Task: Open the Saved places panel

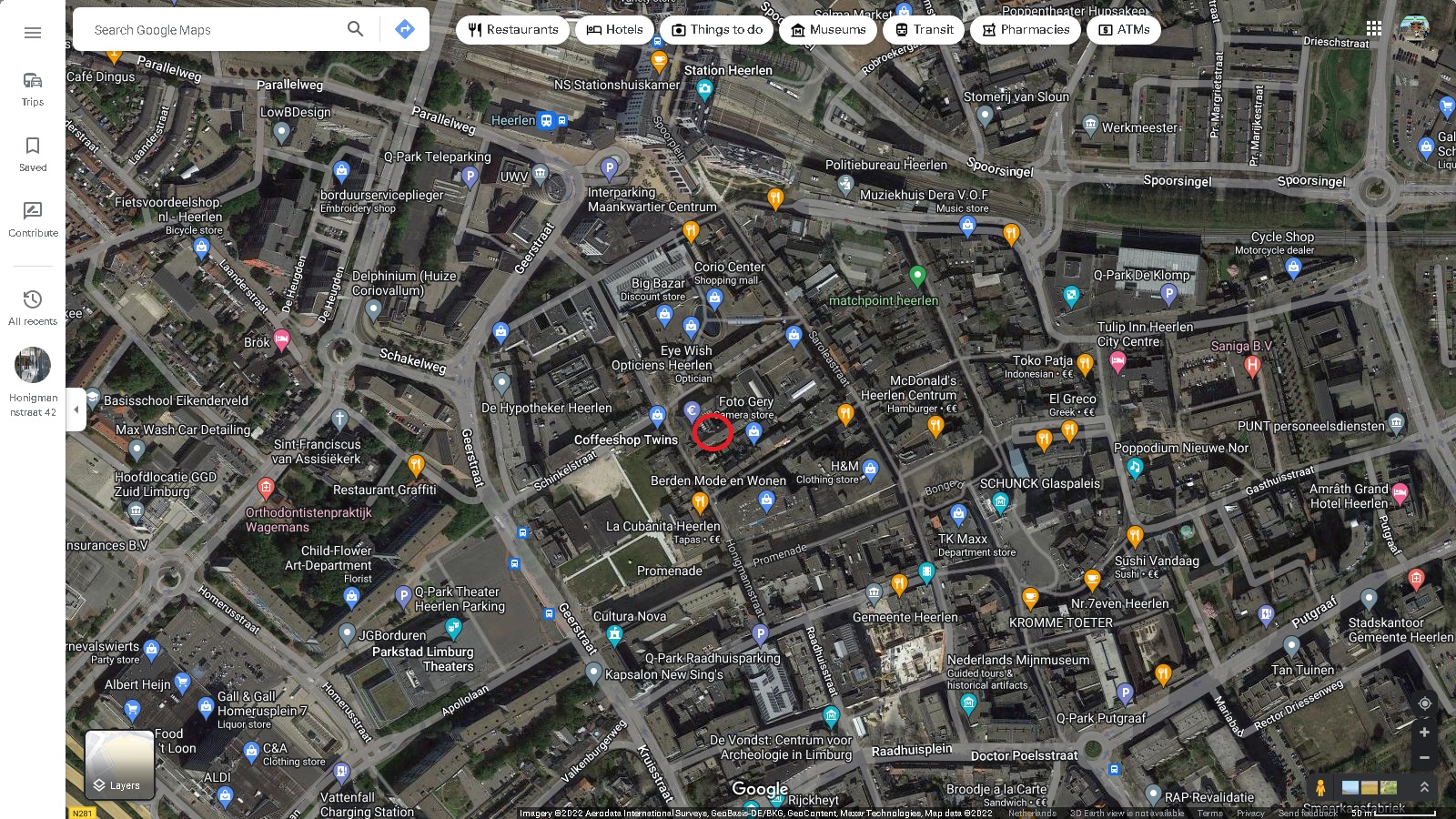Action: (x=33, y=153)
